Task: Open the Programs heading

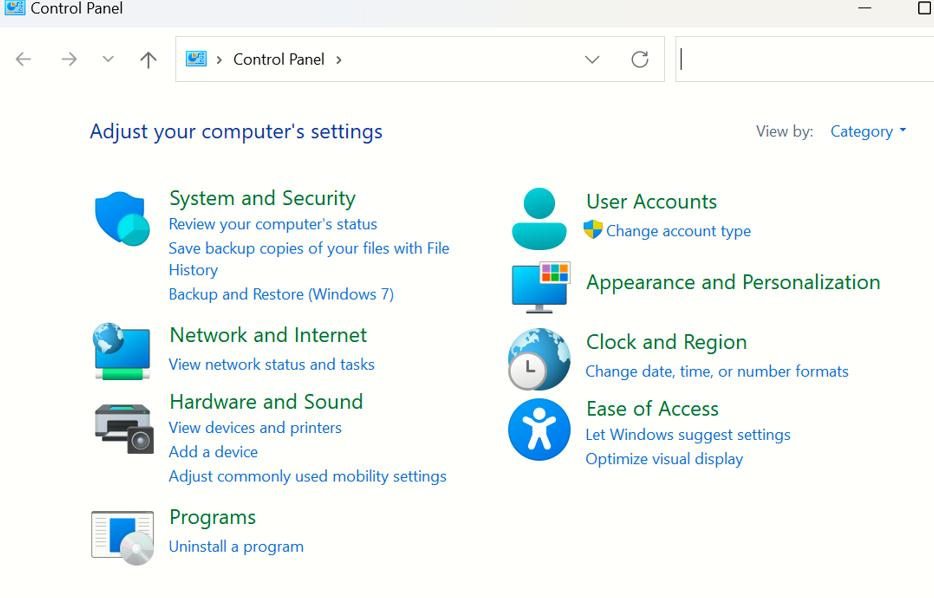Action: click(213, 518)
